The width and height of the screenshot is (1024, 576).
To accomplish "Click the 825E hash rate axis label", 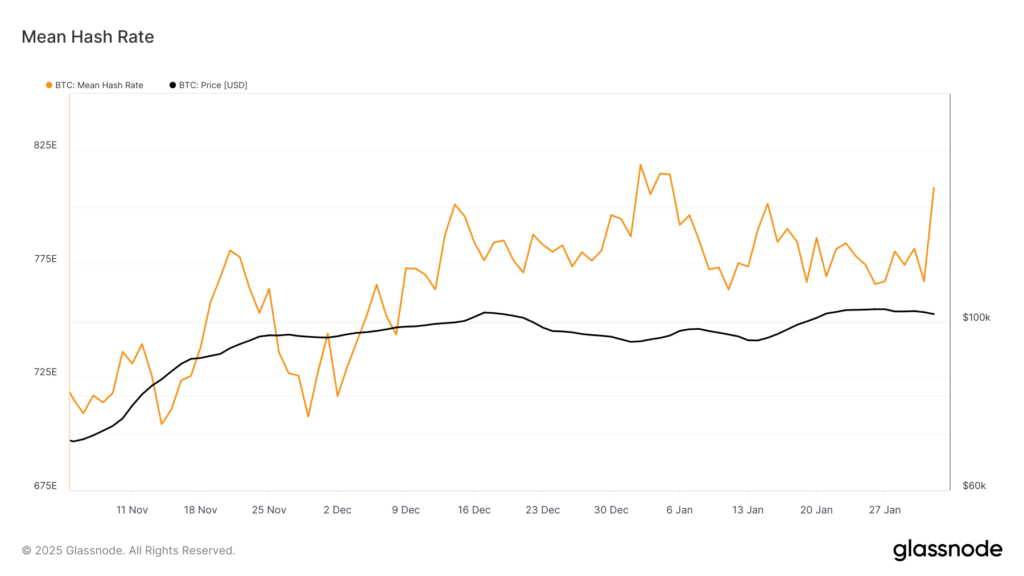I will pyautogui.click(x=45, y=146).
